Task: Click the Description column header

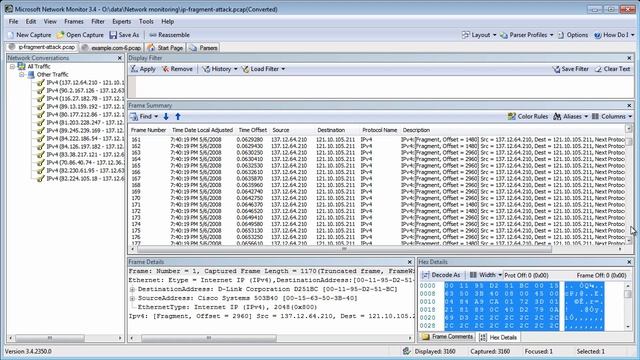Action: coord(416,130)
